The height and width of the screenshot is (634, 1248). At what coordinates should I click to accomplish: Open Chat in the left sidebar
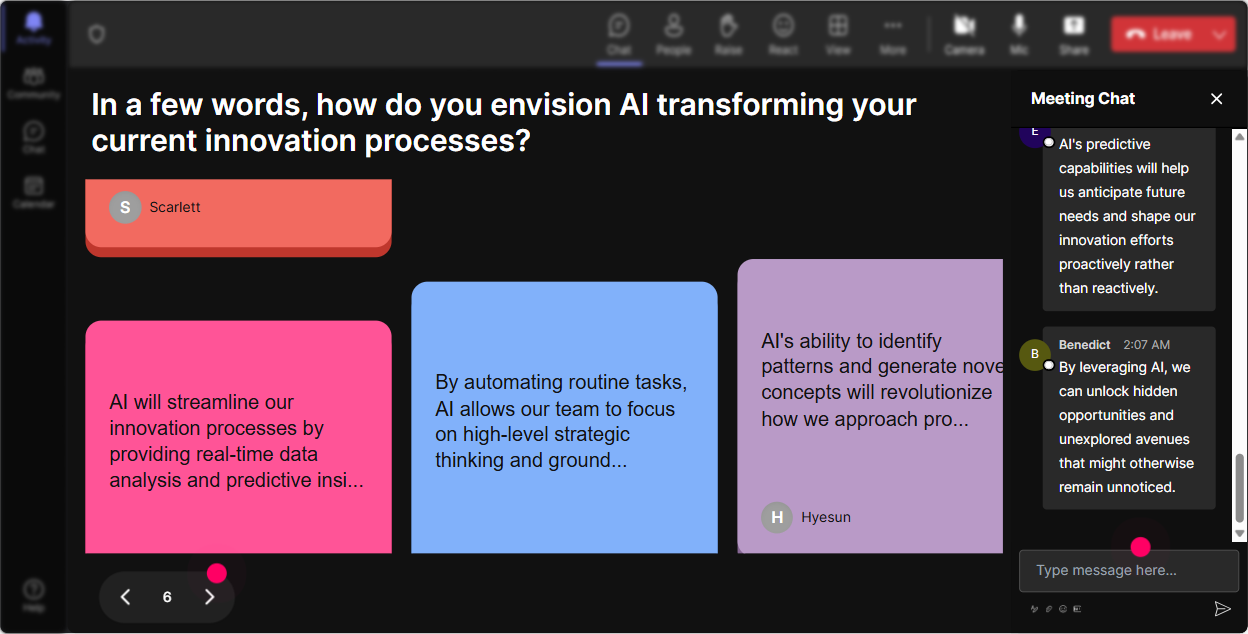34,138
